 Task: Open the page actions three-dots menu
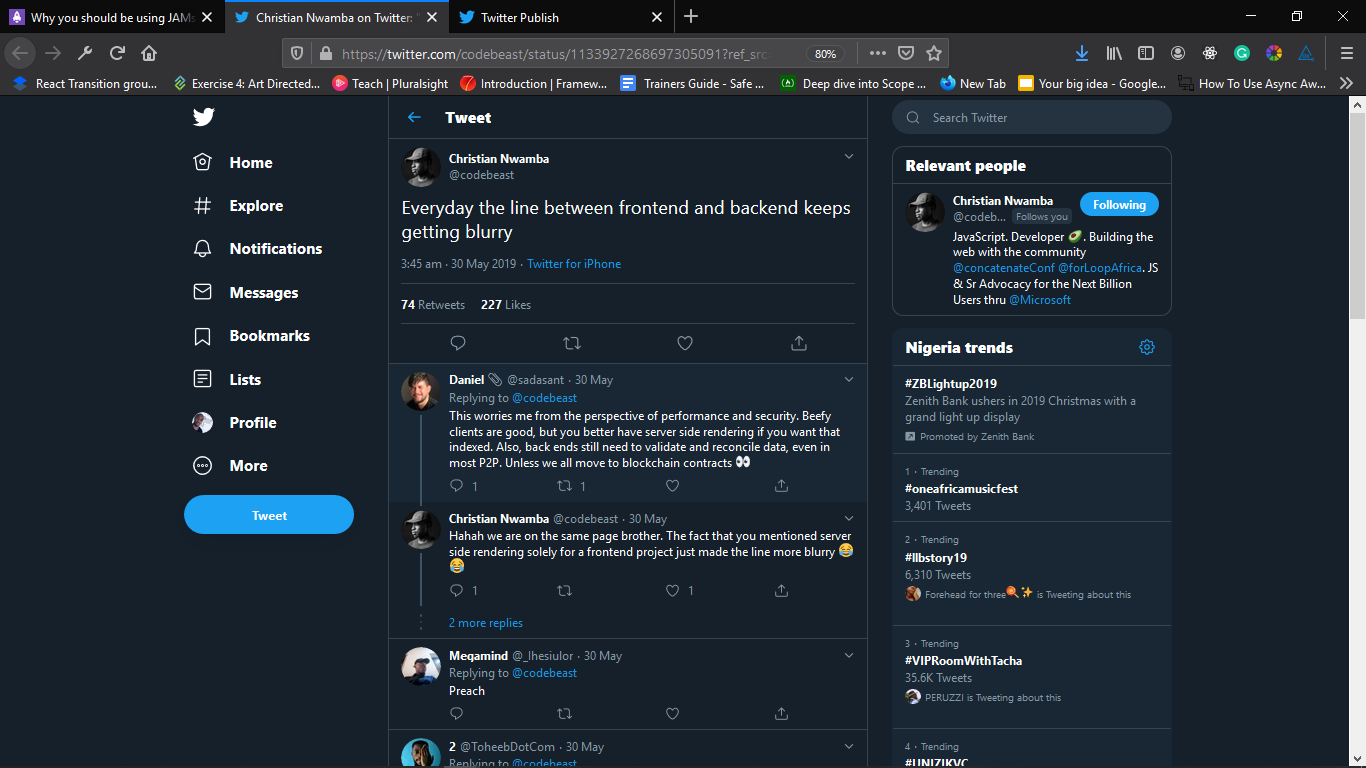pos(877,53)
